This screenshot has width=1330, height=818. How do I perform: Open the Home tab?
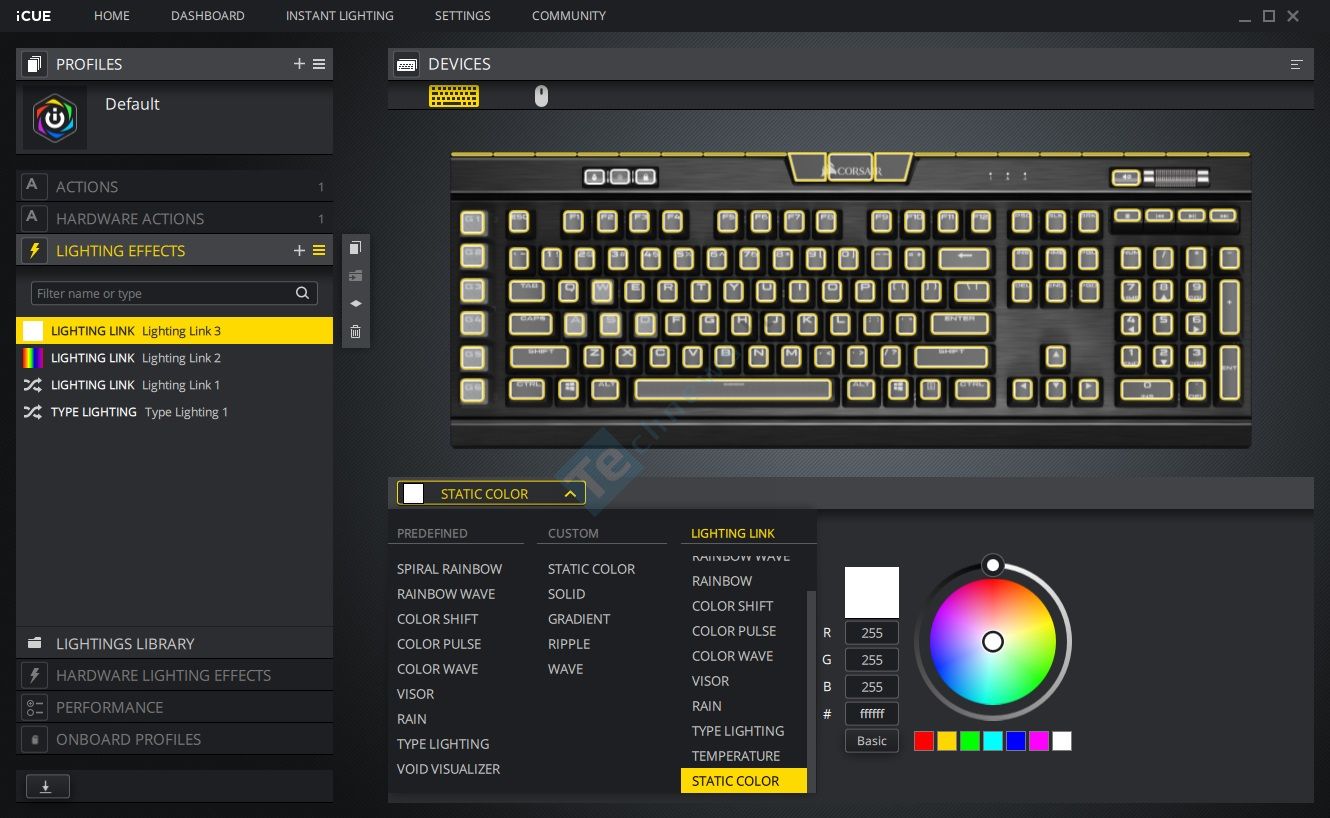pyautogui.click(x=112, y=16)
